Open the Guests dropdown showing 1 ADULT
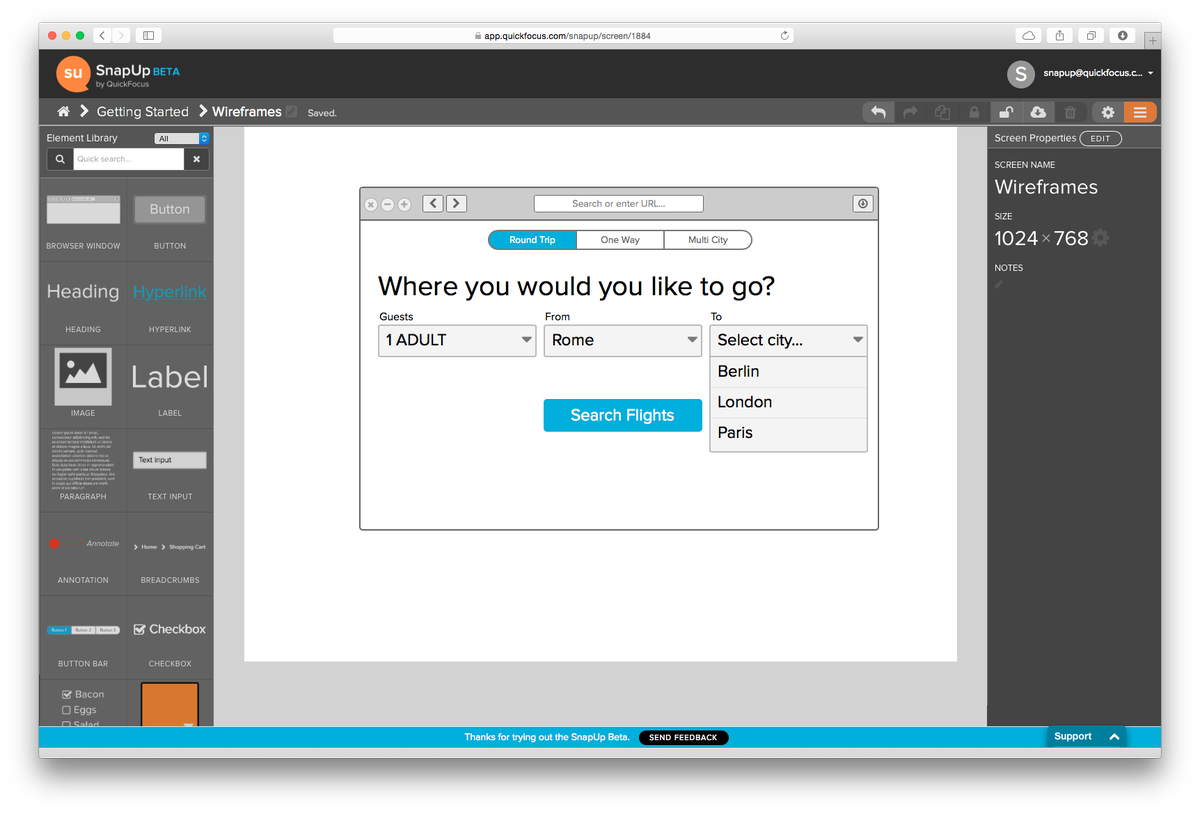 pyautogui.click(x=457, y=340)
